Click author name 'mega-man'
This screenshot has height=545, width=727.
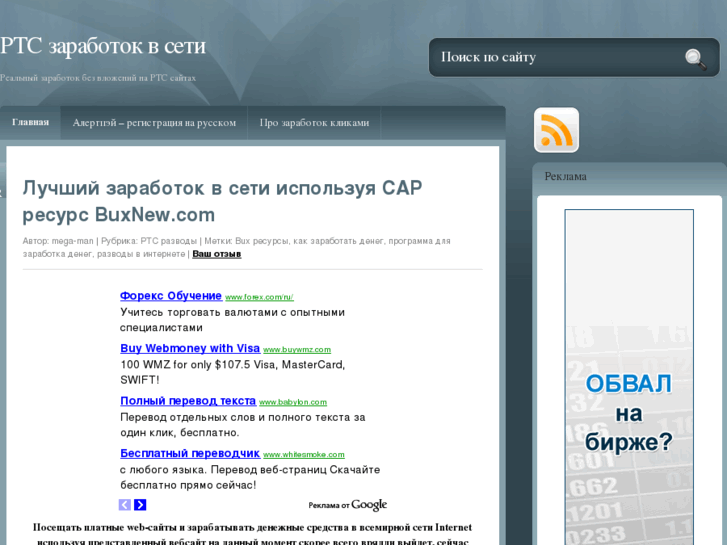click(72, 241)
